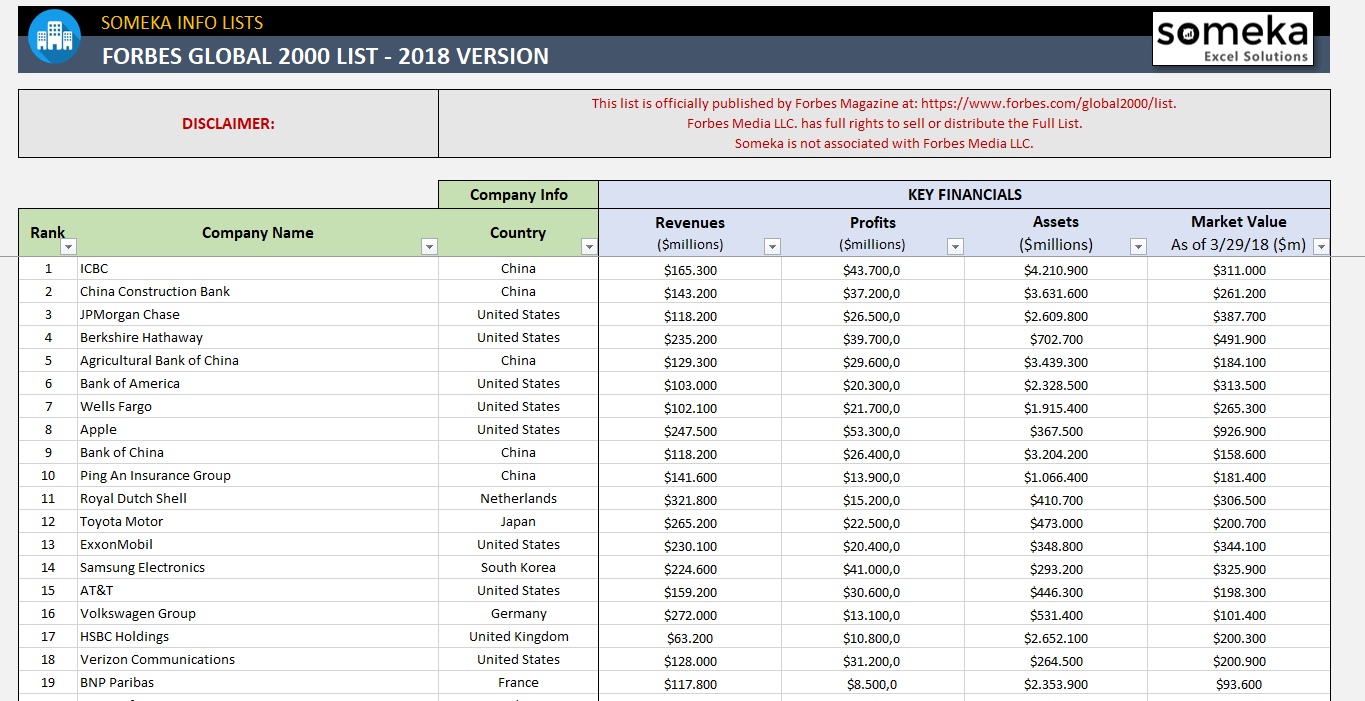Viewport: 1365px width, 701px height.
Task: Select the China Construction Bank cell
Action: tap(258, 292)
